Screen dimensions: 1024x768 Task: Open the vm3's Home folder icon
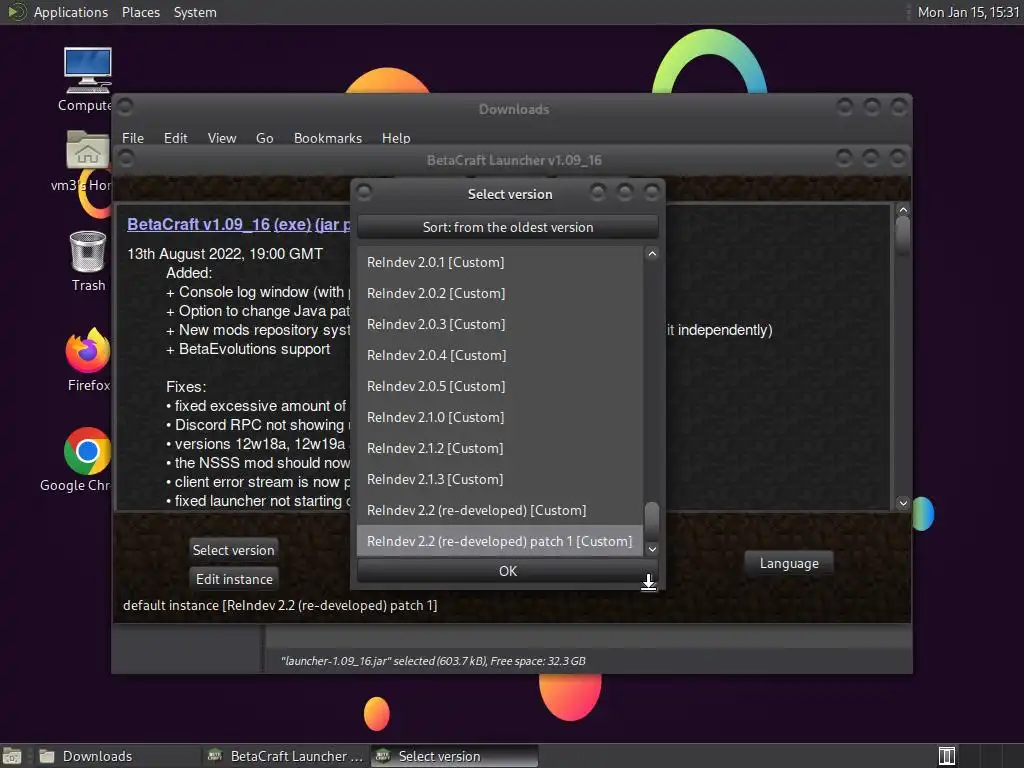pos(88,150)
